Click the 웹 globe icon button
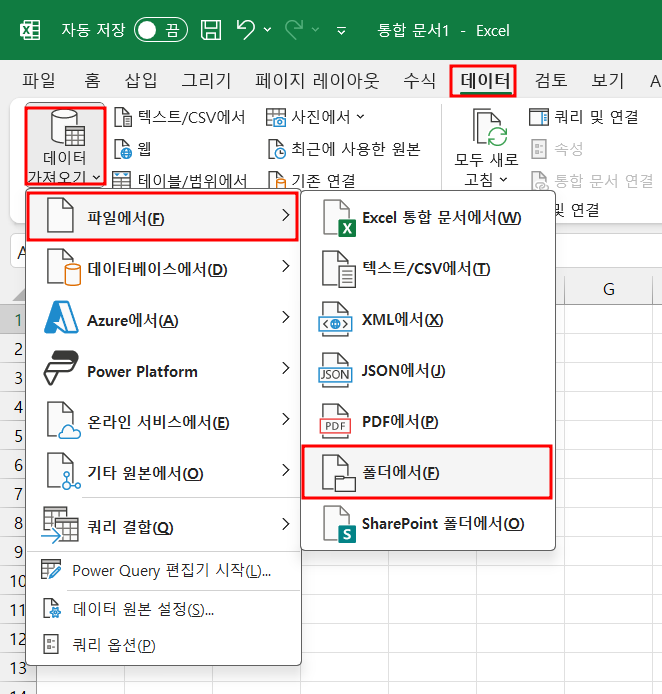This screenshot has height=694, width=662. click(x=132, y=149)
